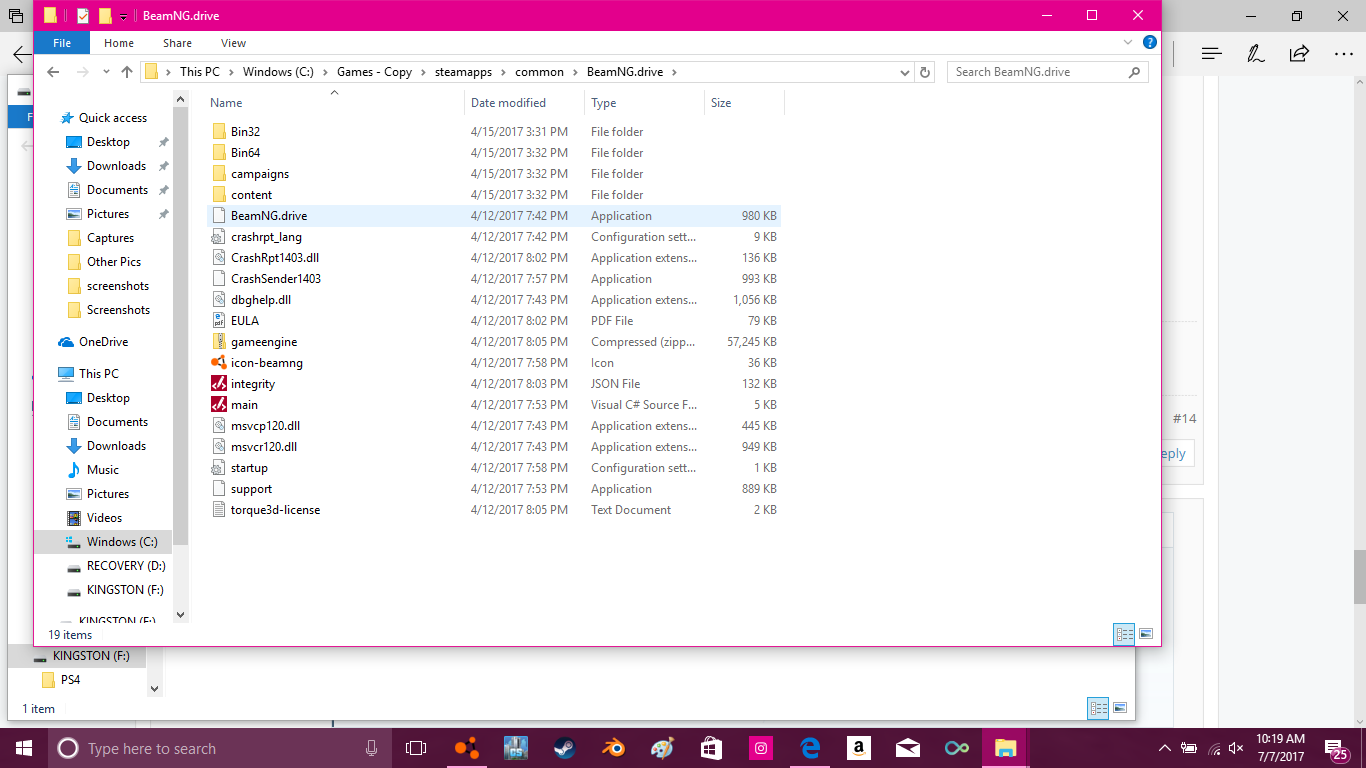Click the Cities Skylines taskbar icon
1366x768 pixels.
516,748
